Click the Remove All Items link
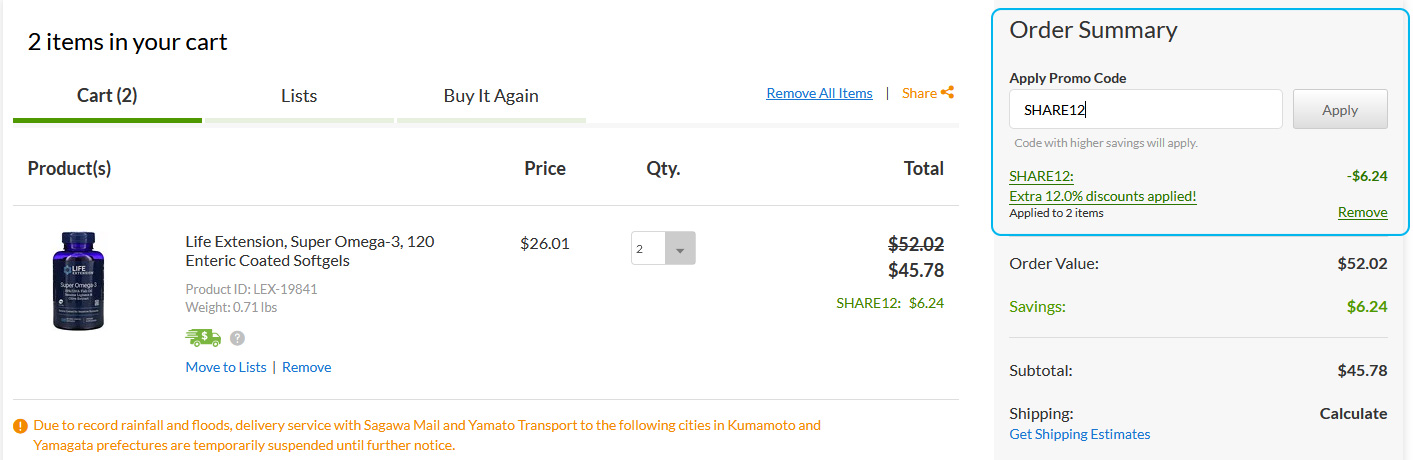The height and width of the screenshot is (460, 1413). (819, 93)
